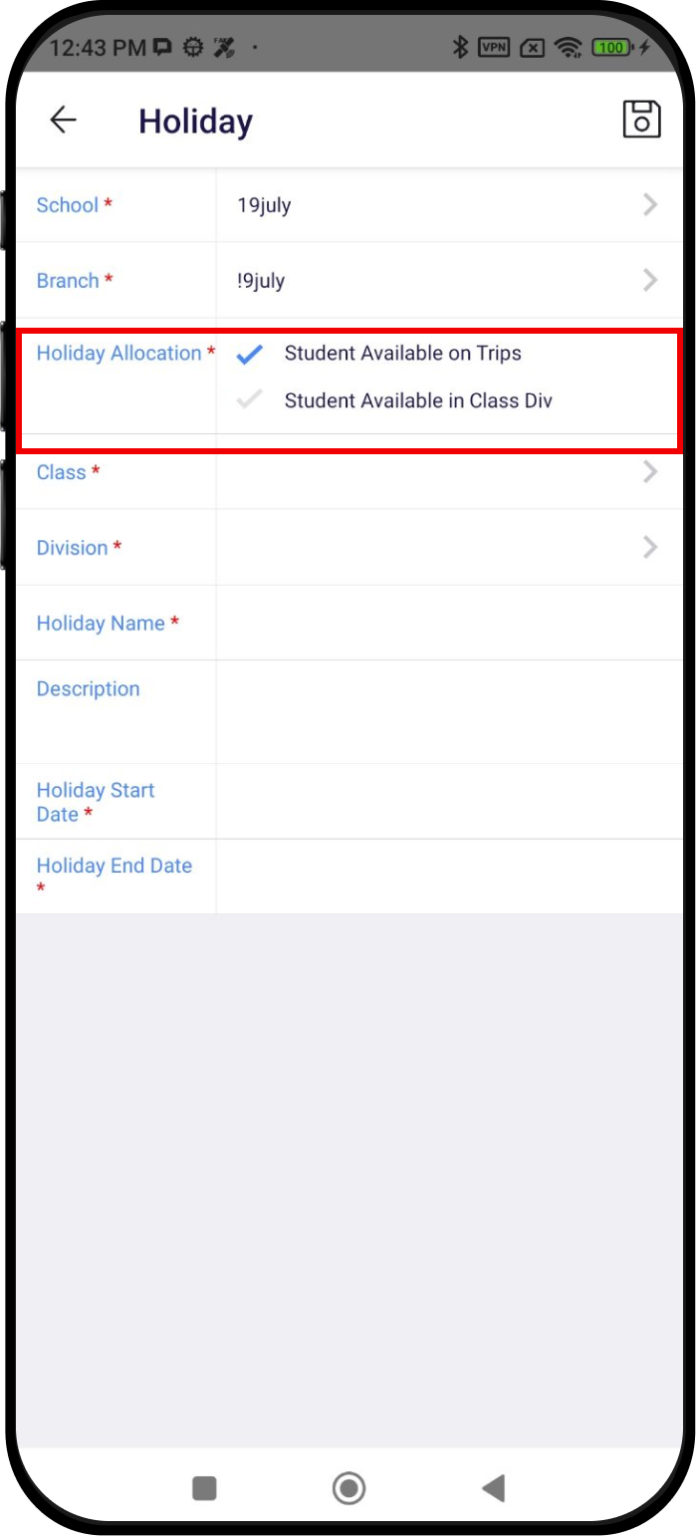Tap the Android home circle button
This screenshot has width=696, height=1536.
click(x=349, y=1488)
